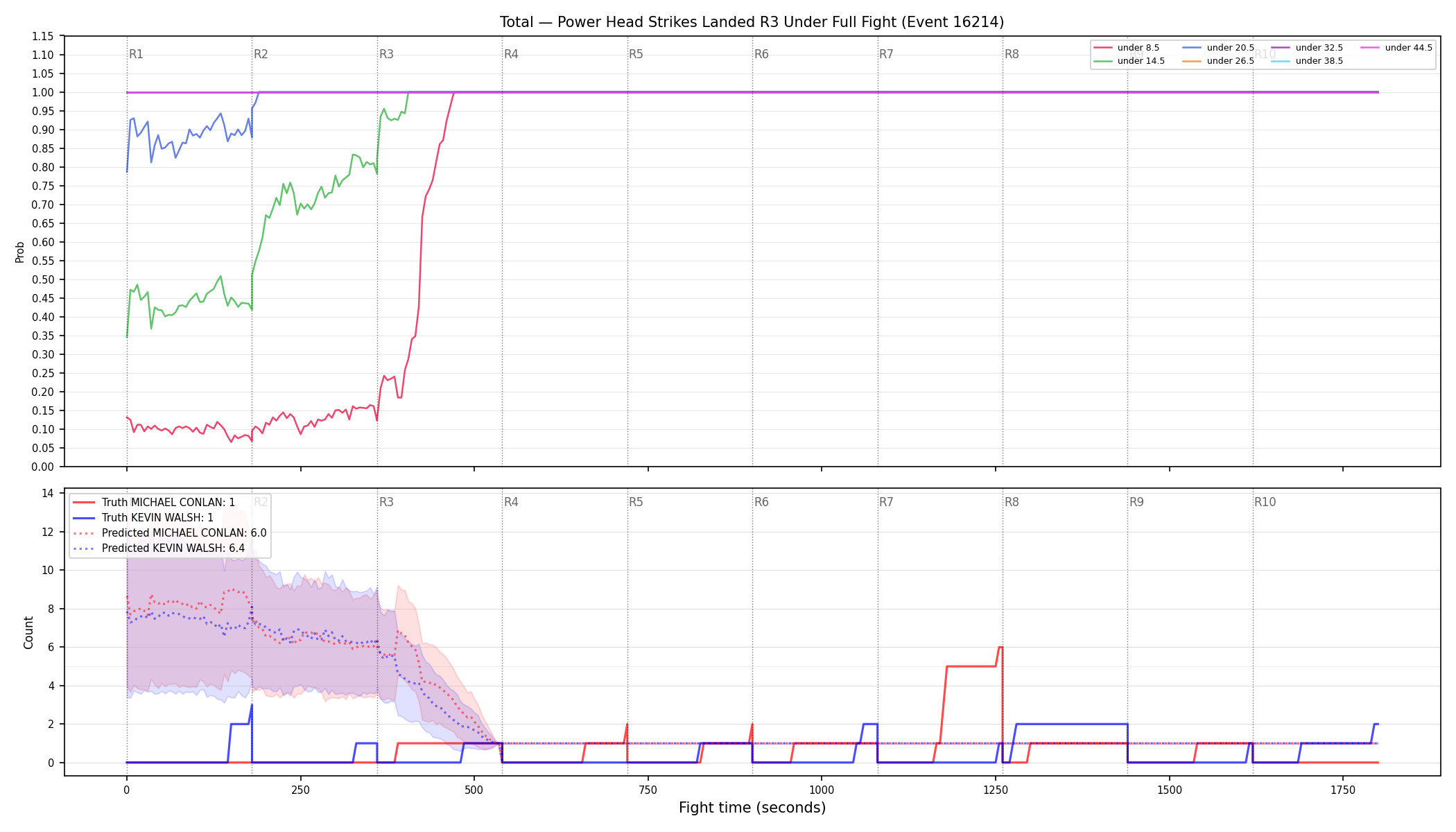This screenshot has width=1456, height=832.
Task: Click the 1500 tick on time axis
Action: pos(1170,790)
